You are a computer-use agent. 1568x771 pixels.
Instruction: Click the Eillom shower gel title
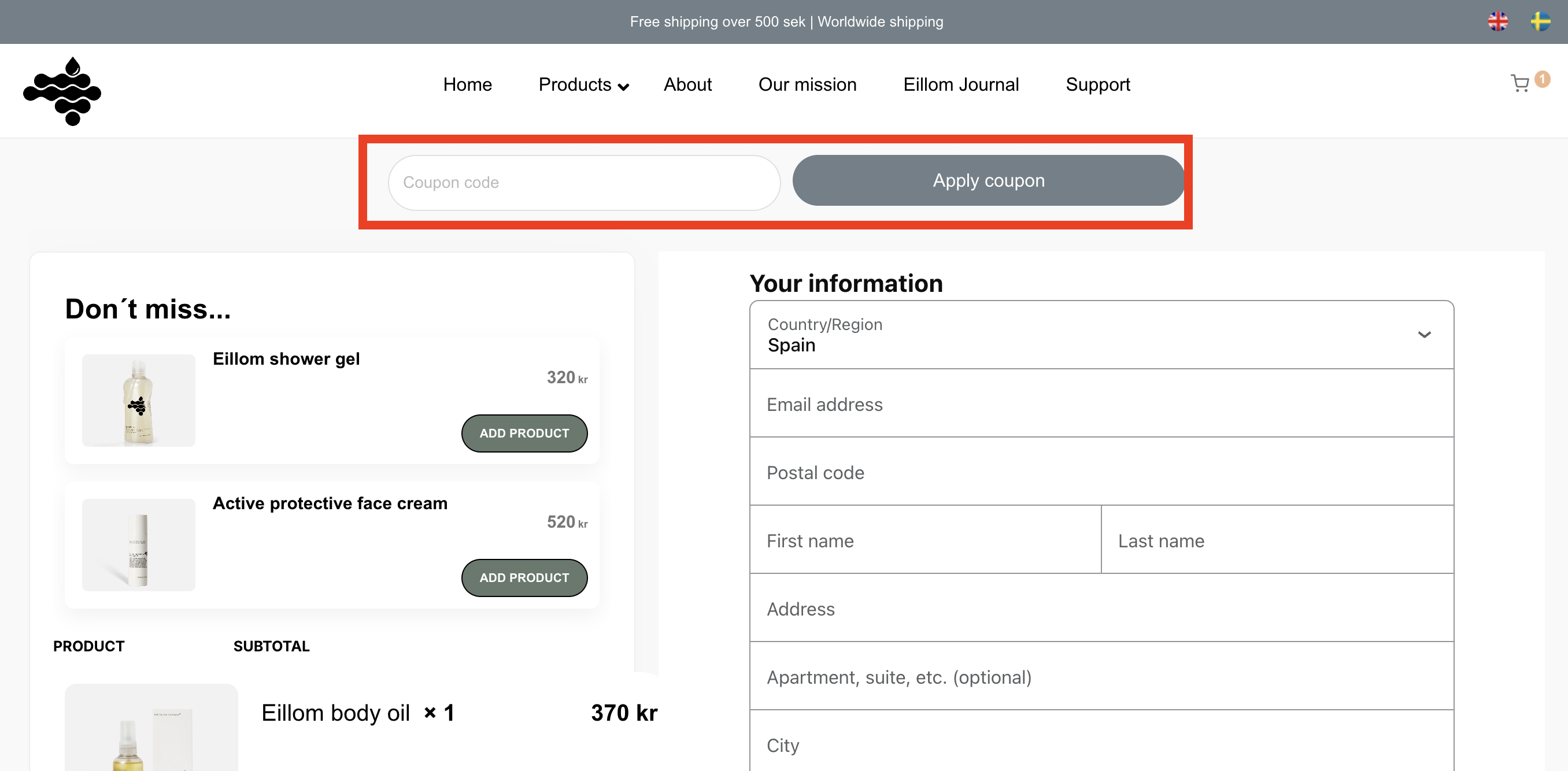286,359
